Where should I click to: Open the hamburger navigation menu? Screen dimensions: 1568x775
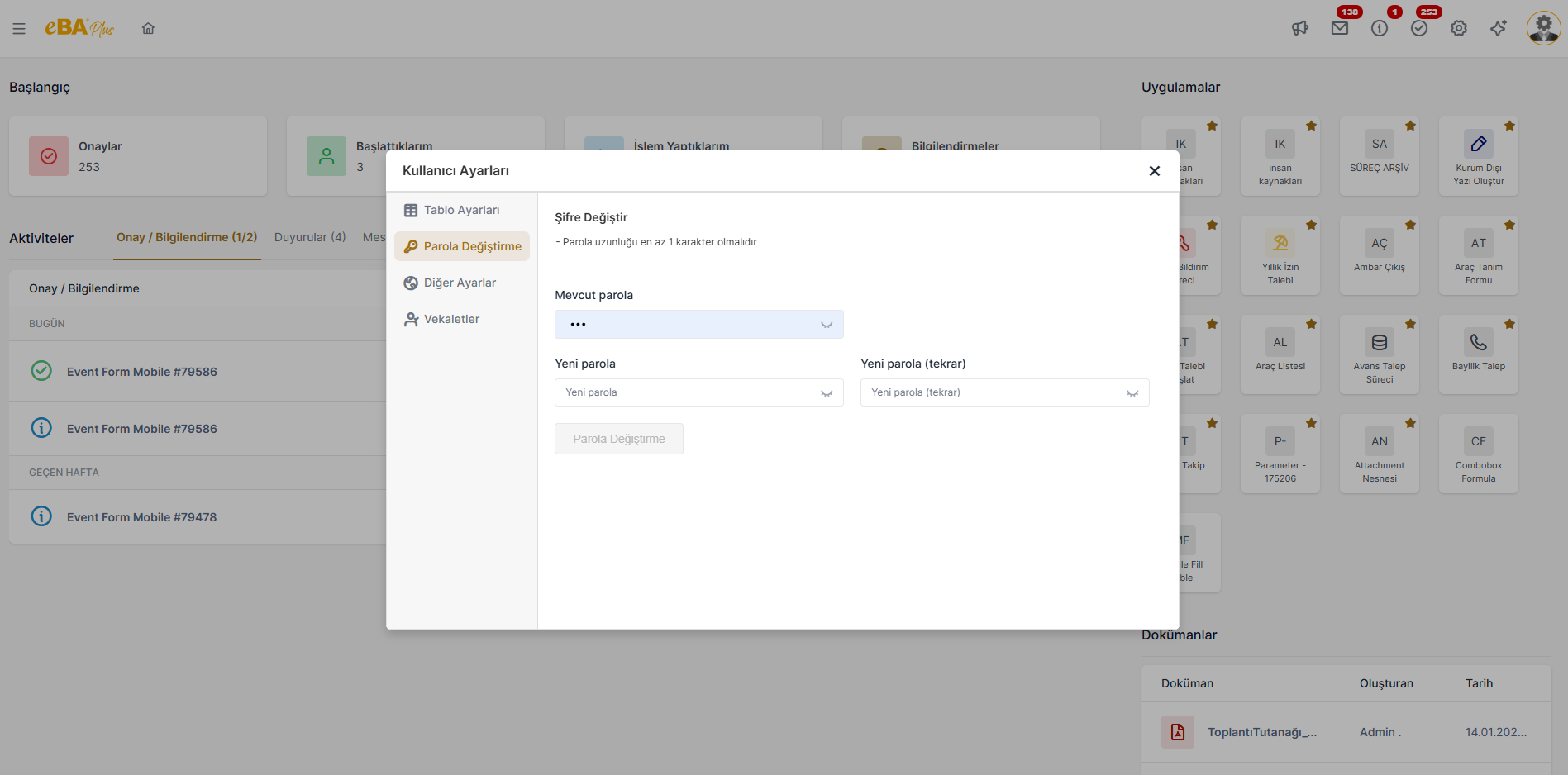click(19, 29)
